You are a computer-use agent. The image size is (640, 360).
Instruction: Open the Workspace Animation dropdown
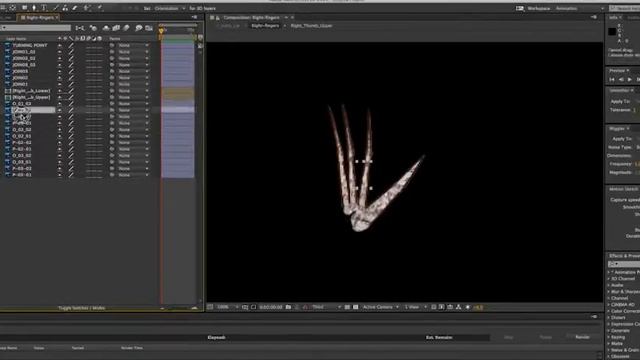click(580, 8)
